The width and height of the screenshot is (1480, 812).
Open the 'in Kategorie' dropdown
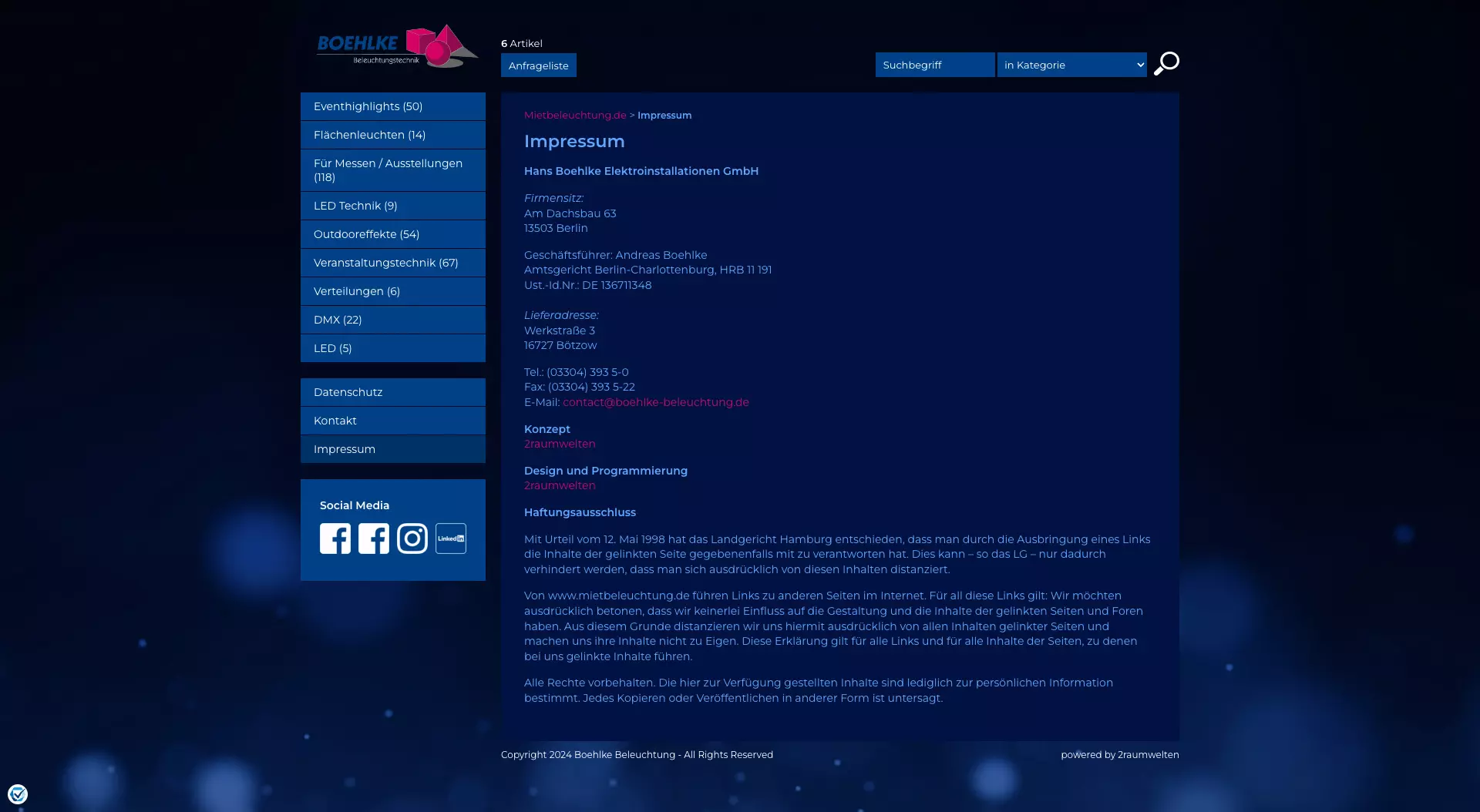click(x=1072, y=65)
